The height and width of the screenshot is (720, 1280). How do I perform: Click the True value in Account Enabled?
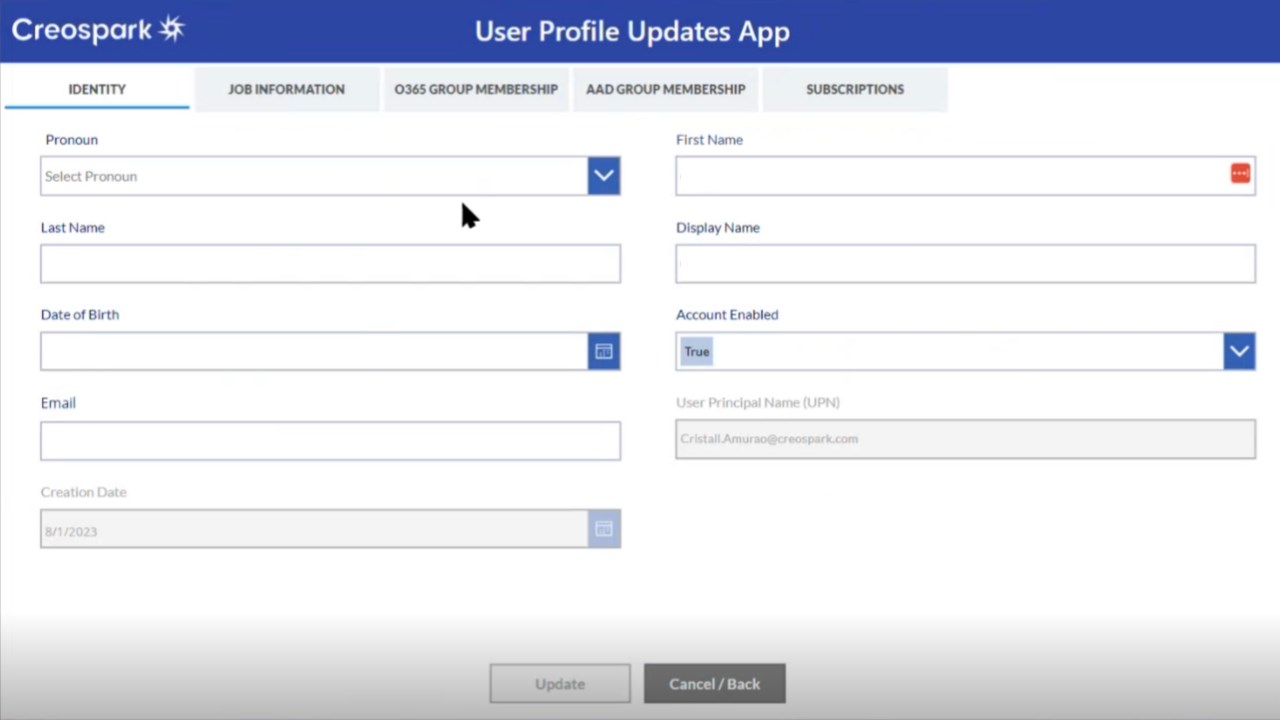click(697, 351)
